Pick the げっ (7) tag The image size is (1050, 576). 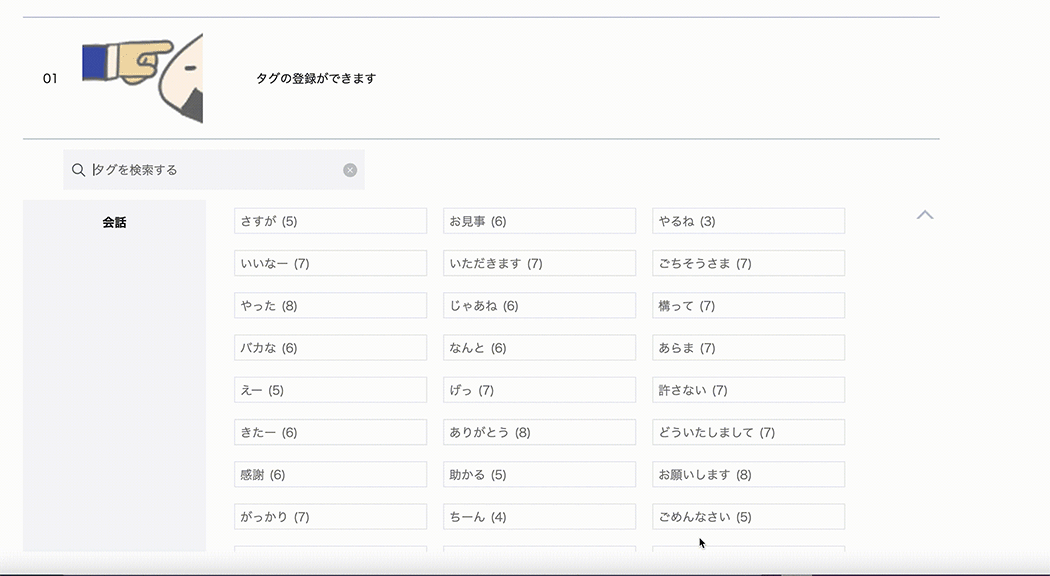coord(539,390)
